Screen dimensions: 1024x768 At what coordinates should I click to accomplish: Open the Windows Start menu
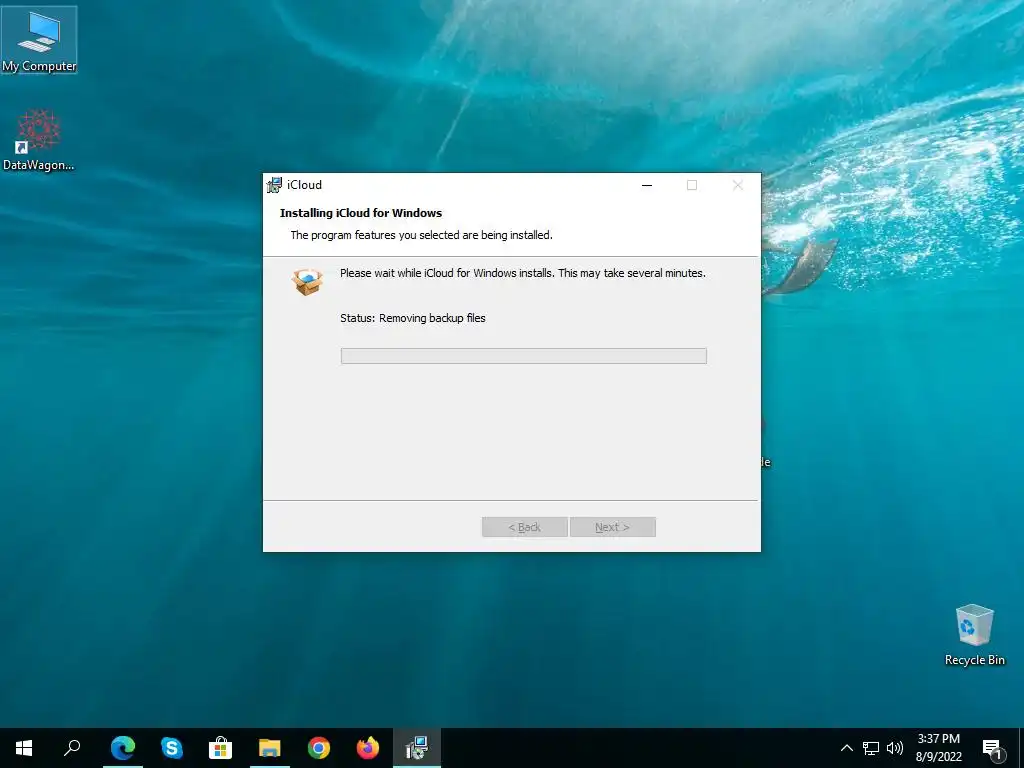(x=24, y=748)
